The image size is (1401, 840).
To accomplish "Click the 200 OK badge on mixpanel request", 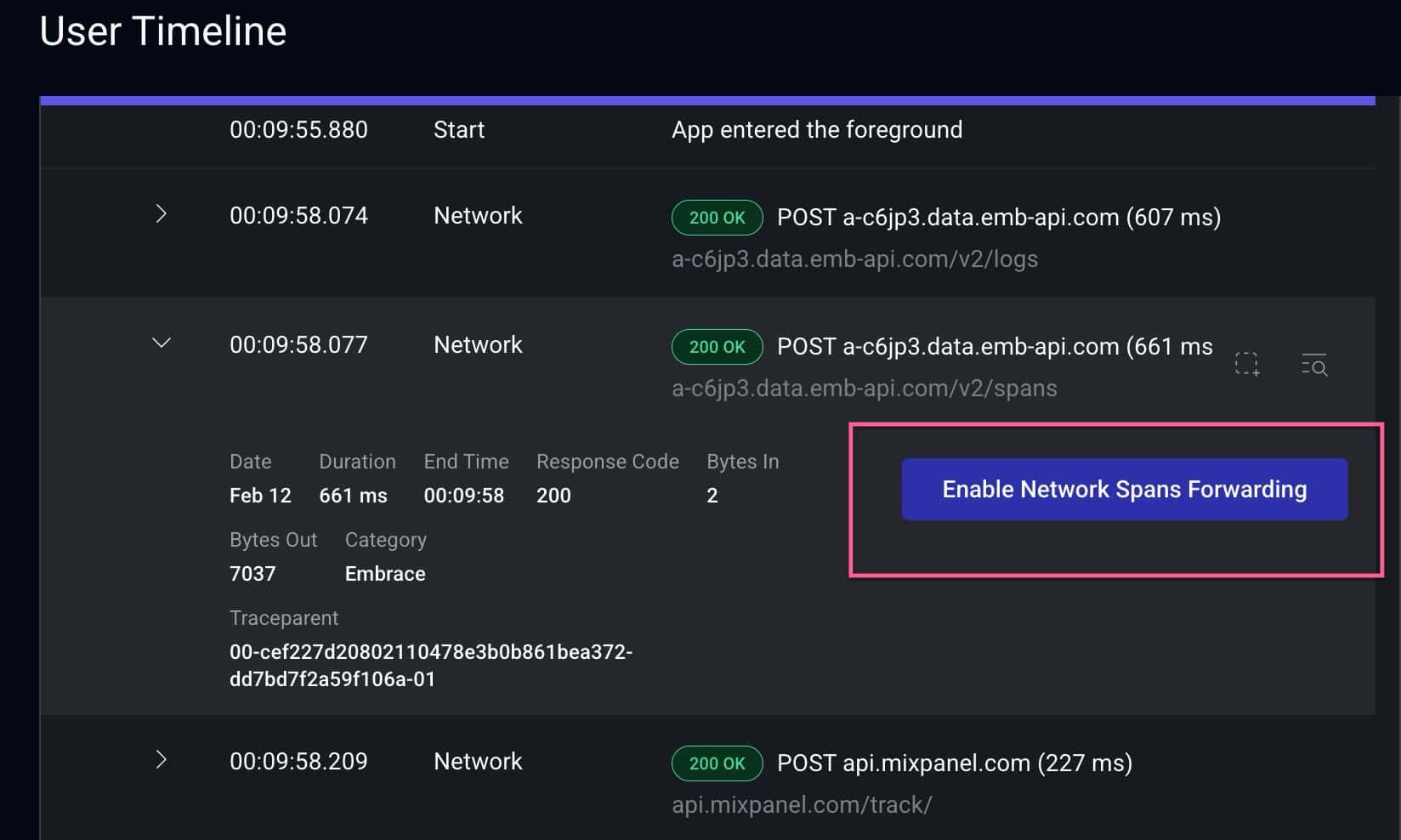I will pos(717,763).
